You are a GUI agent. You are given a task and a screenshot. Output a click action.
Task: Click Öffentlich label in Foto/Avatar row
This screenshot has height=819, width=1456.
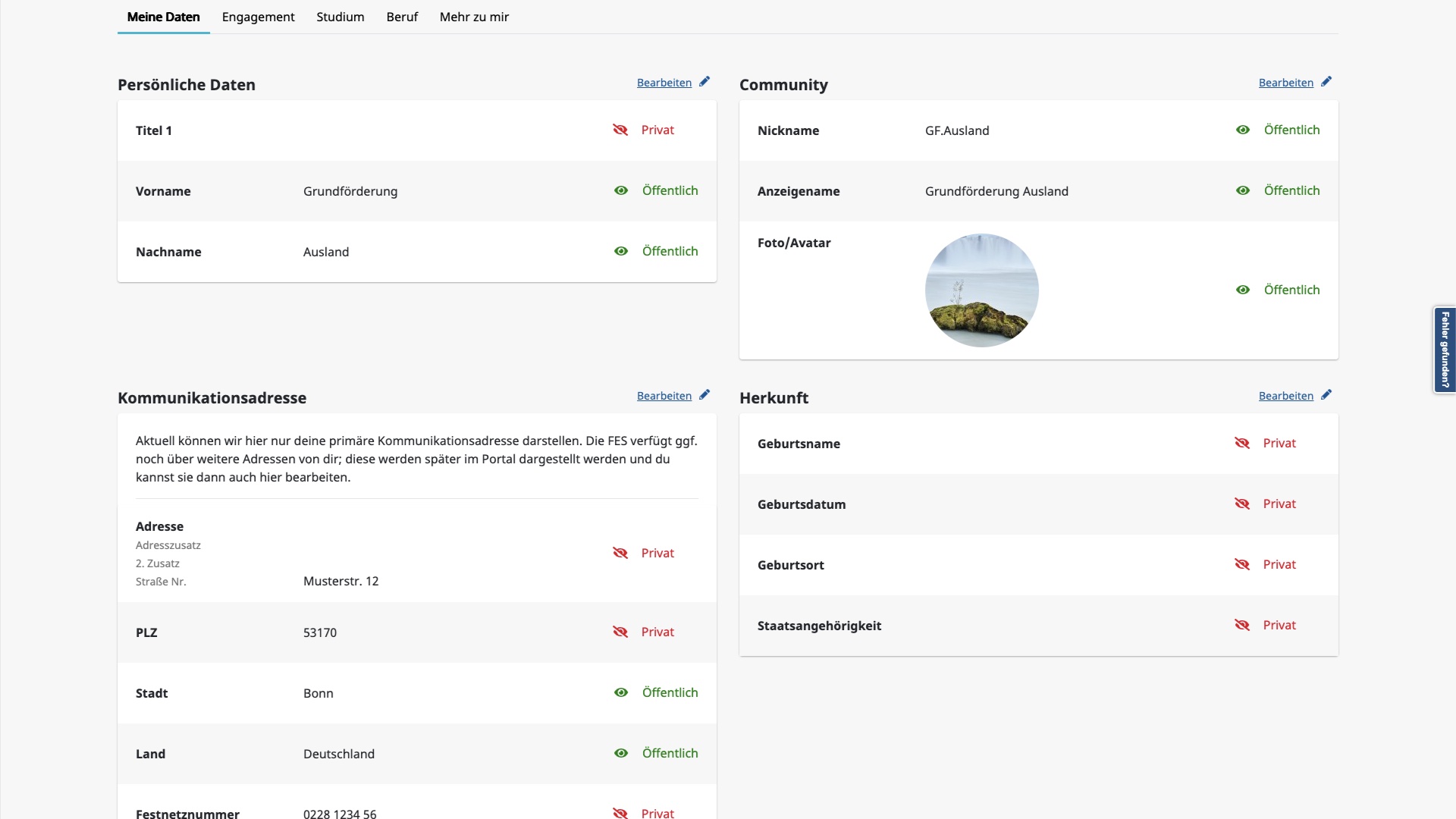click(x=1292, y=290)
